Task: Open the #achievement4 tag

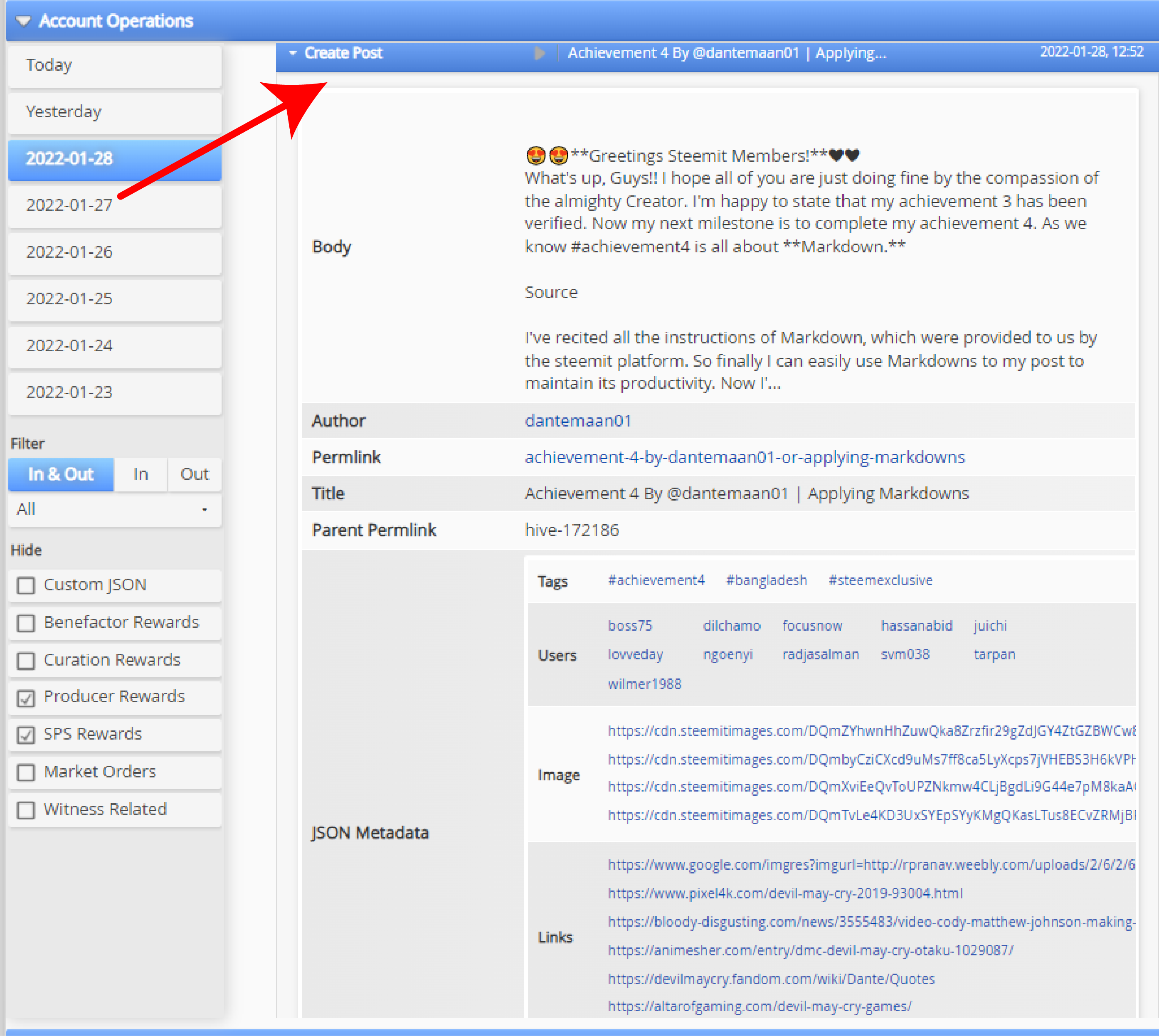Action: (656, 580)
